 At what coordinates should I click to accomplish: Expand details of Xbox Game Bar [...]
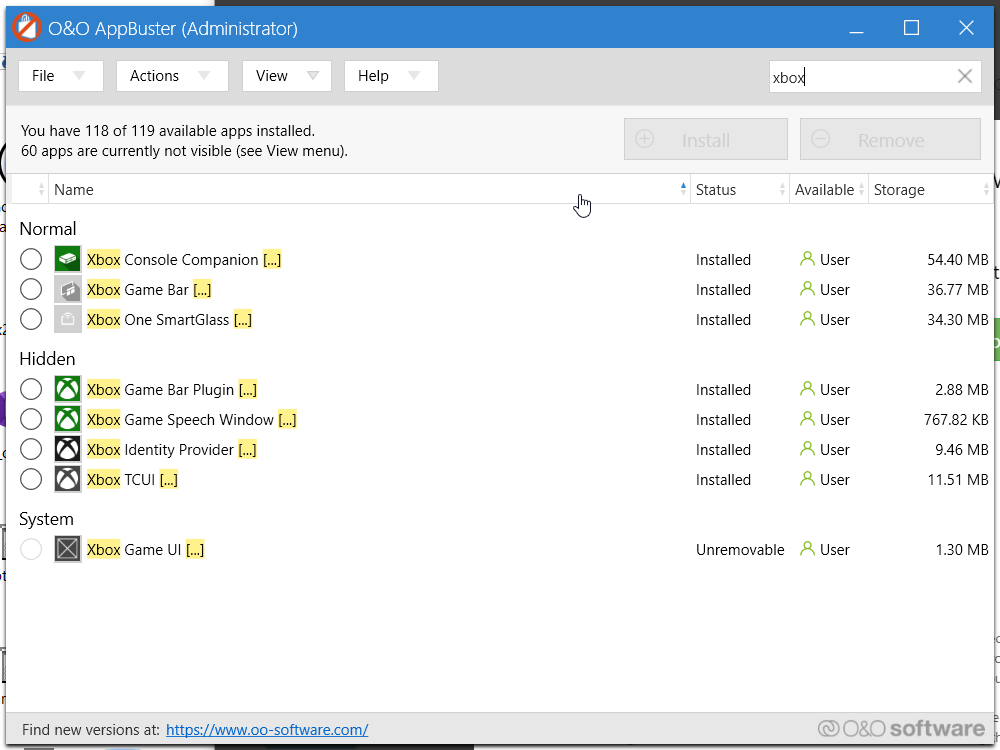202,290
